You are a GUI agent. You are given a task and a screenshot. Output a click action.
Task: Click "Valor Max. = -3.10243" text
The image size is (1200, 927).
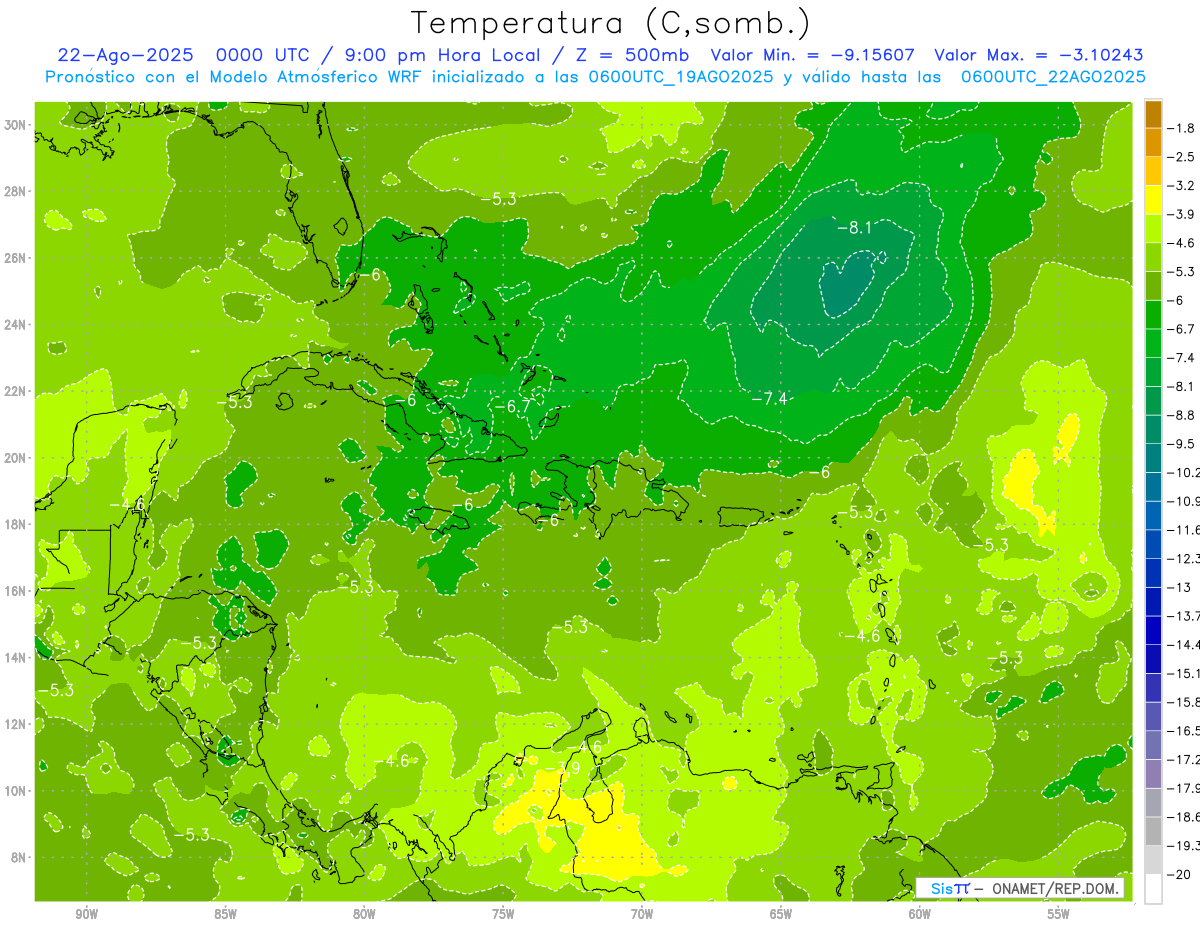(x=1038, y=55)
